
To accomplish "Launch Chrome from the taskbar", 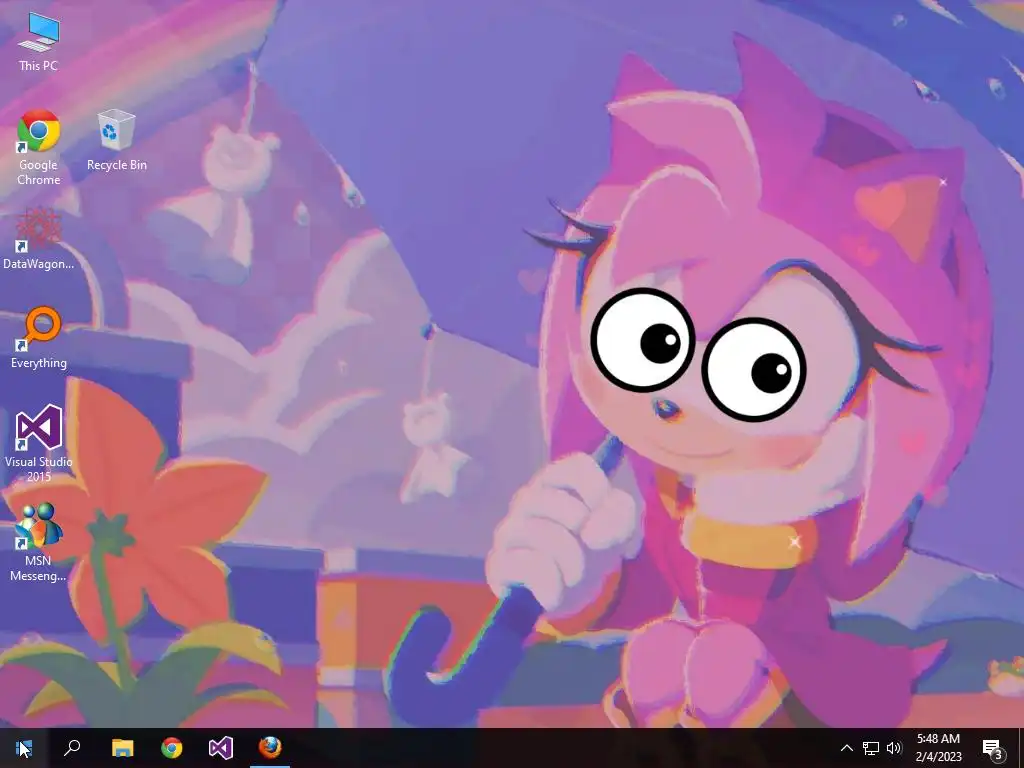I will click(x=172, y=748).
